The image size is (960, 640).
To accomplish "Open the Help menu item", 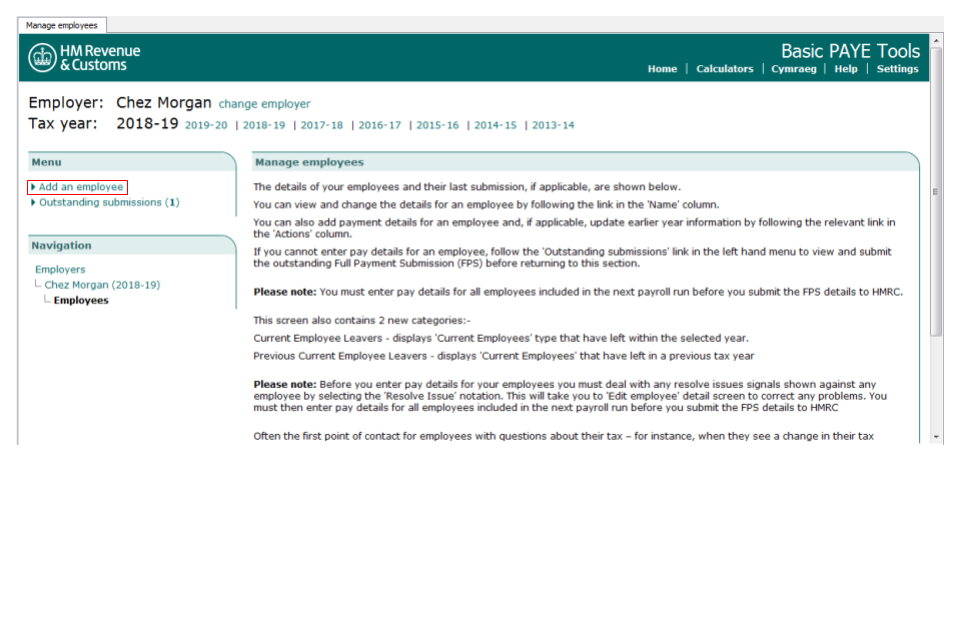I will (x=846, y=69).
